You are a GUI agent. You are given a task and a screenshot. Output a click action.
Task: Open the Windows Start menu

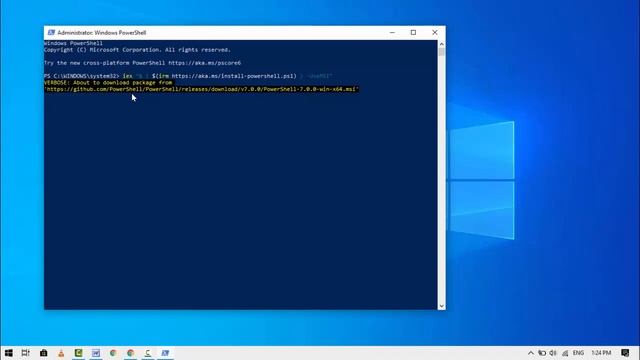coord(9,353)
